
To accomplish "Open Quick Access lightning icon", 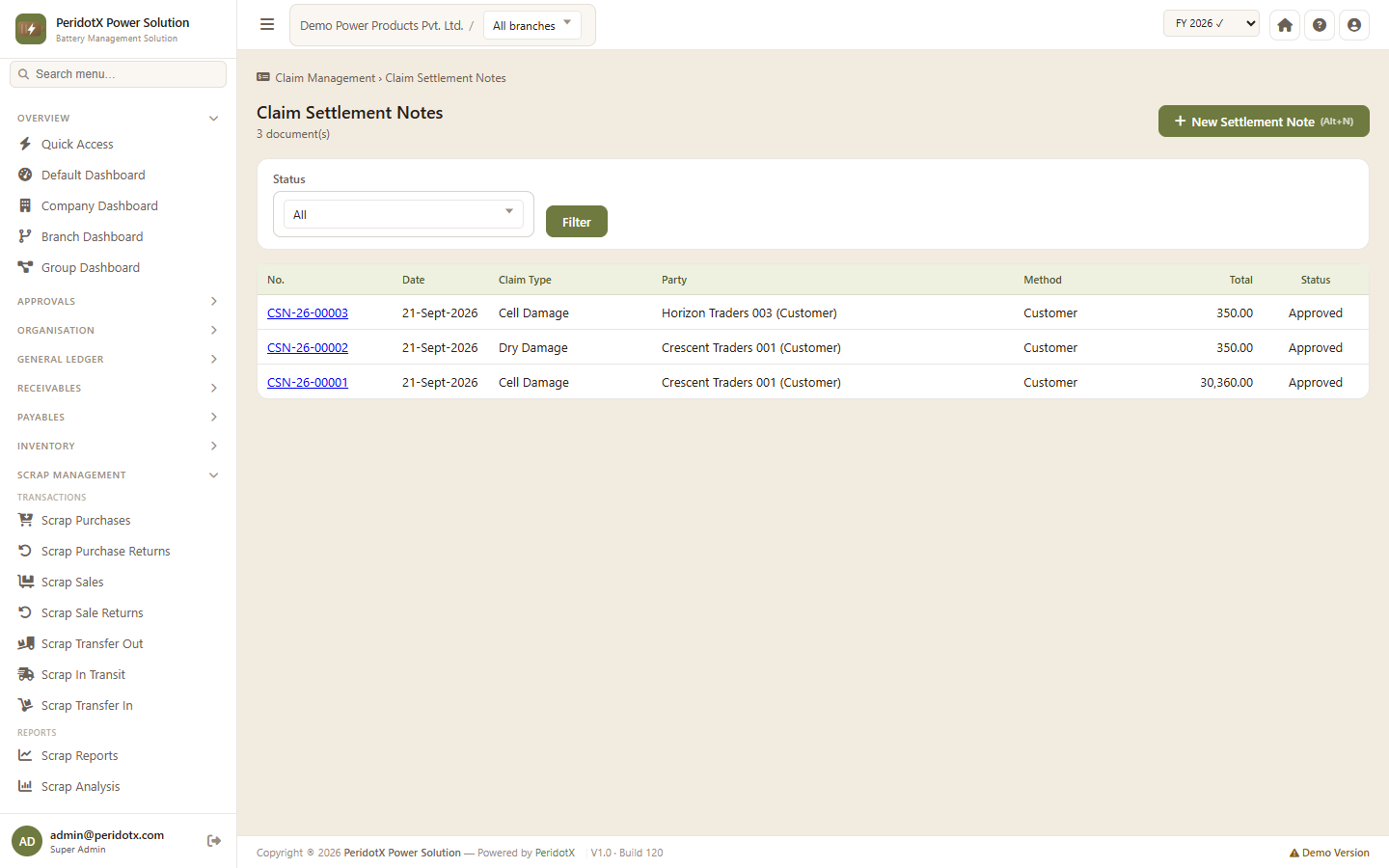I will [x=25, y=144].
